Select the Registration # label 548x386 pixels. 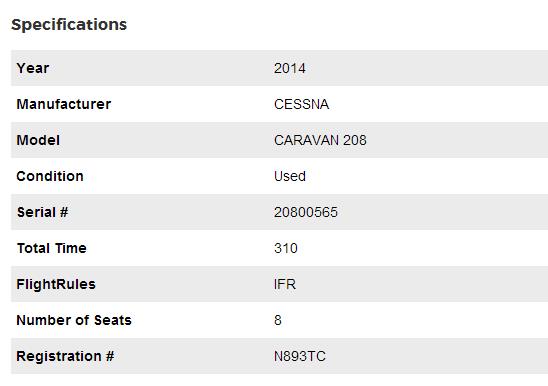click(x=65, y=356)
